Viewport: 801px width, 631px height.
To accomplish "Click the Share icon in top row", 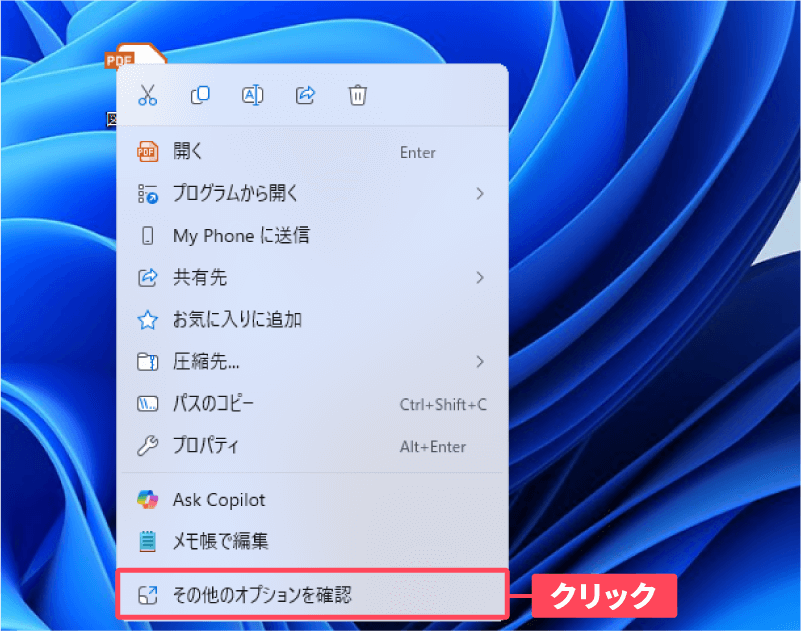I will tap(305, 95).
